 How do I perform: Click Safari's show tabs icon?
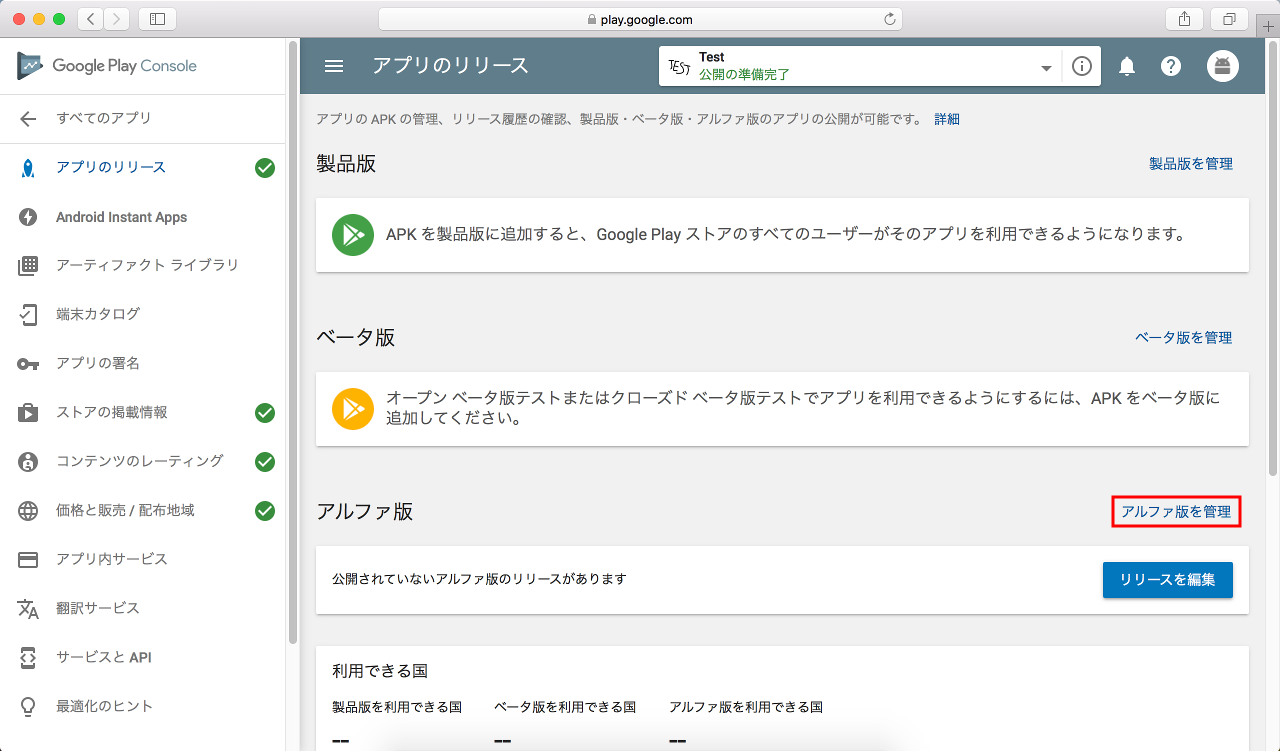[1229, 18]
